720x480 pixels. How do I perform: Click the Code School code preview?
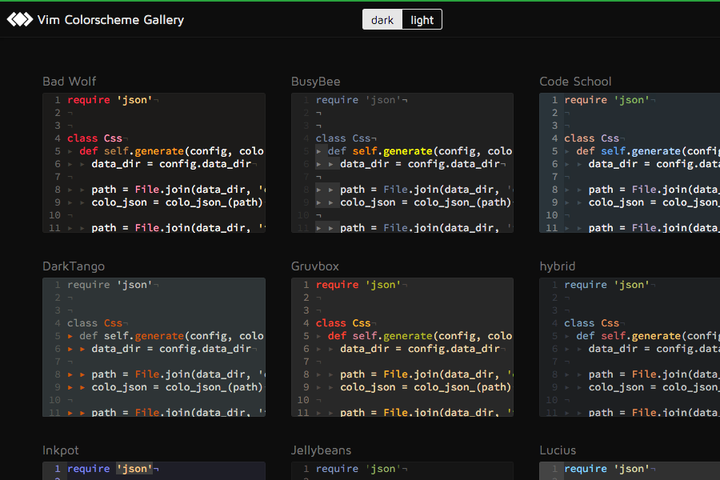pyautogui.click(x=630, y=163)
